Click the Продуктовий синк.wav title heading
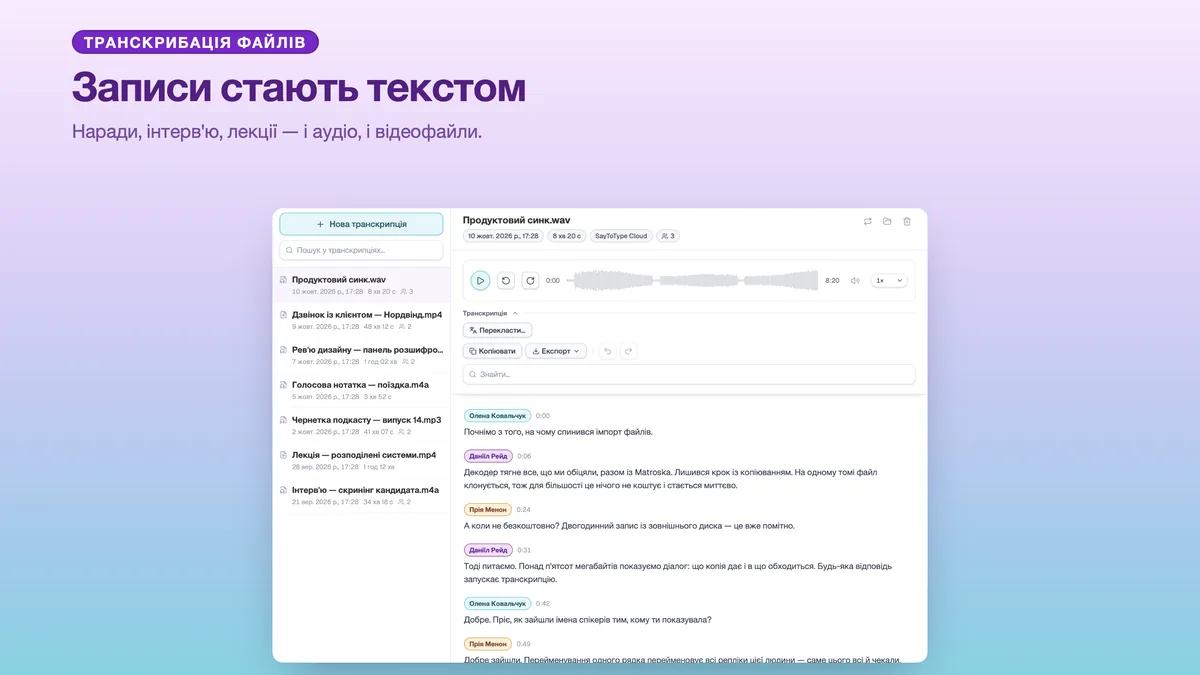The width and height of the screenshot is (1200, 675). 517,220
